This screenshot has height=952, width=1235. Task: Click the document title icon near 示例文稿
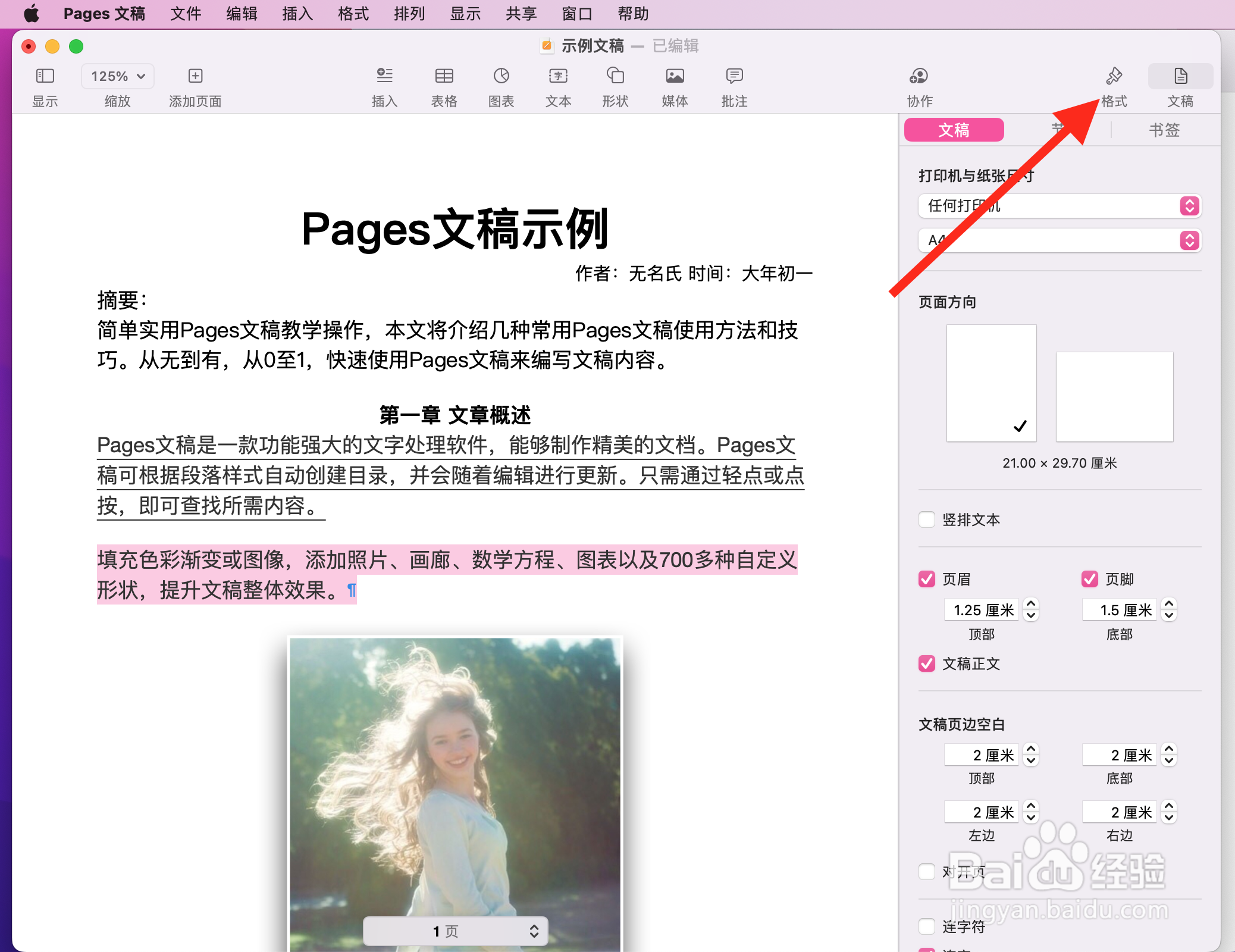pos(547,46)
